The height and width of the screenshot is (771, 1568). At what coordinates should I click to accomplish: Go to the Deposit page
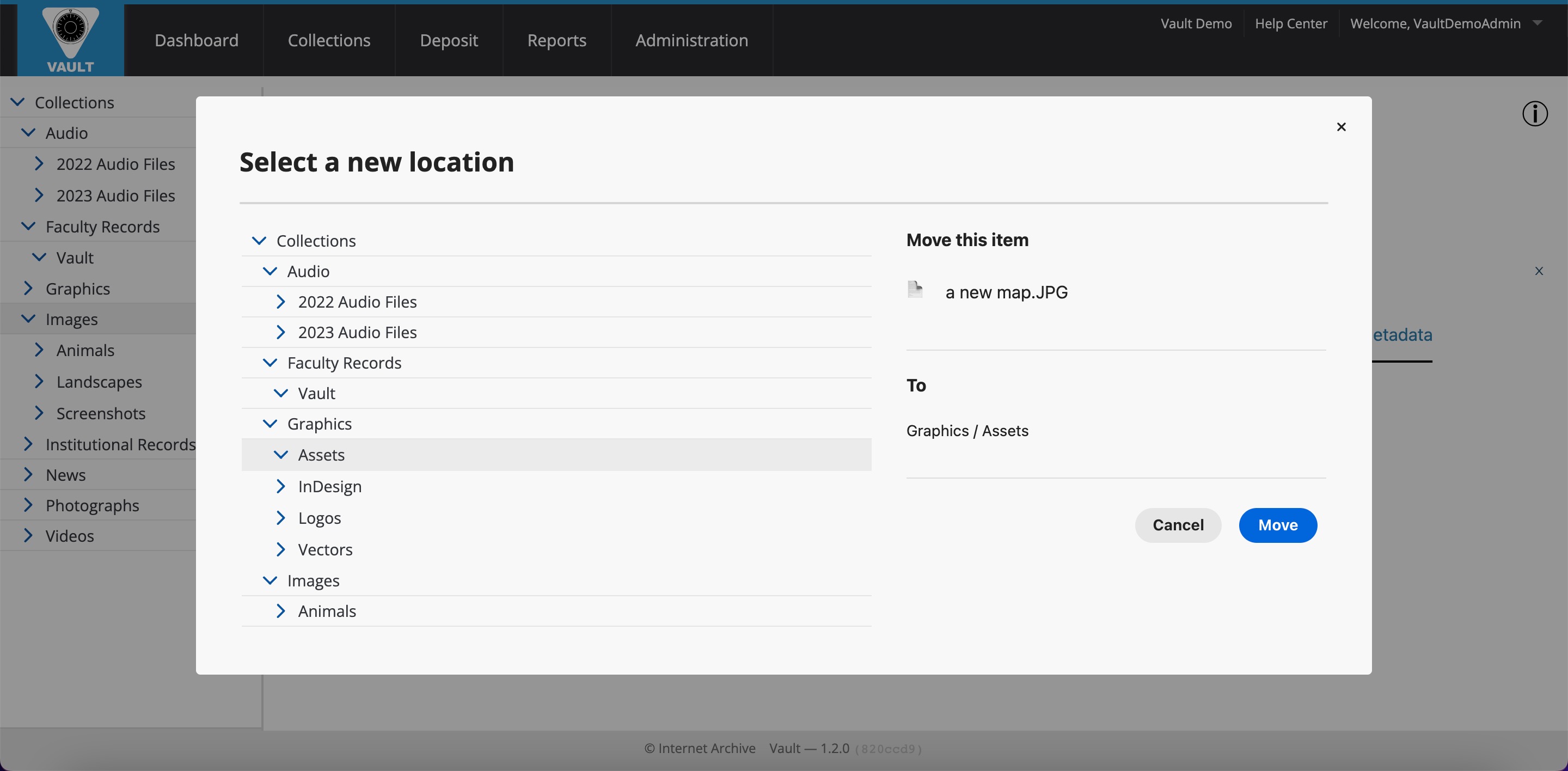449,40
